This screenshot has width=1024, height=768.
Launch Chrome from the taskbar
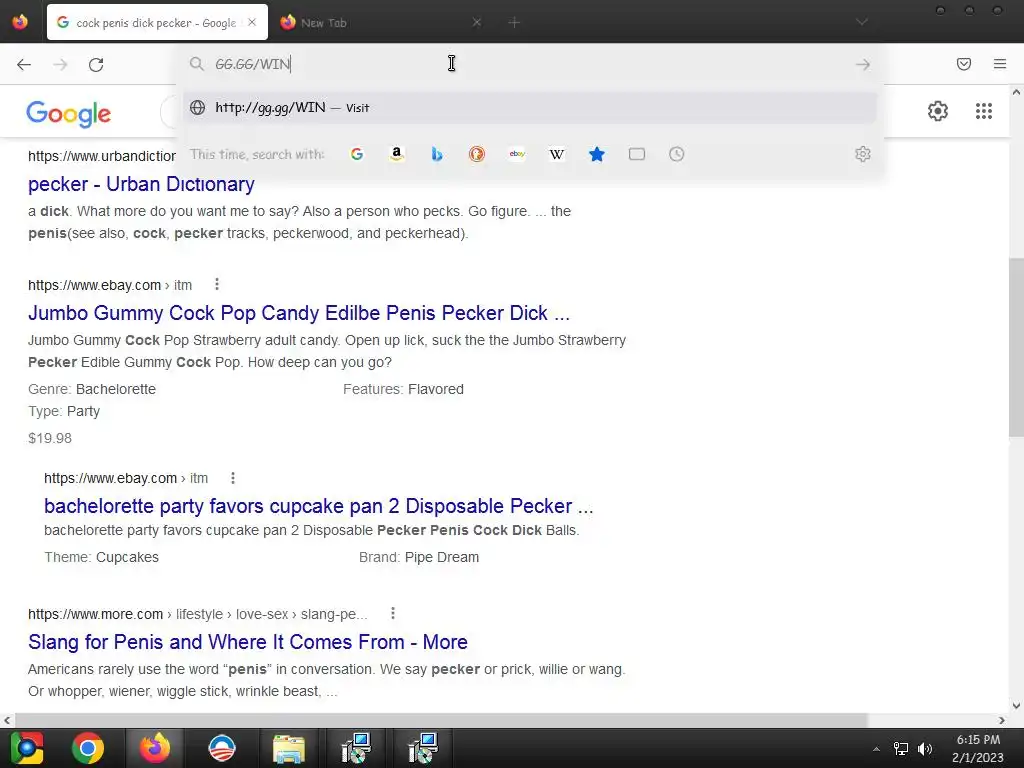click(x=88, y=748)
